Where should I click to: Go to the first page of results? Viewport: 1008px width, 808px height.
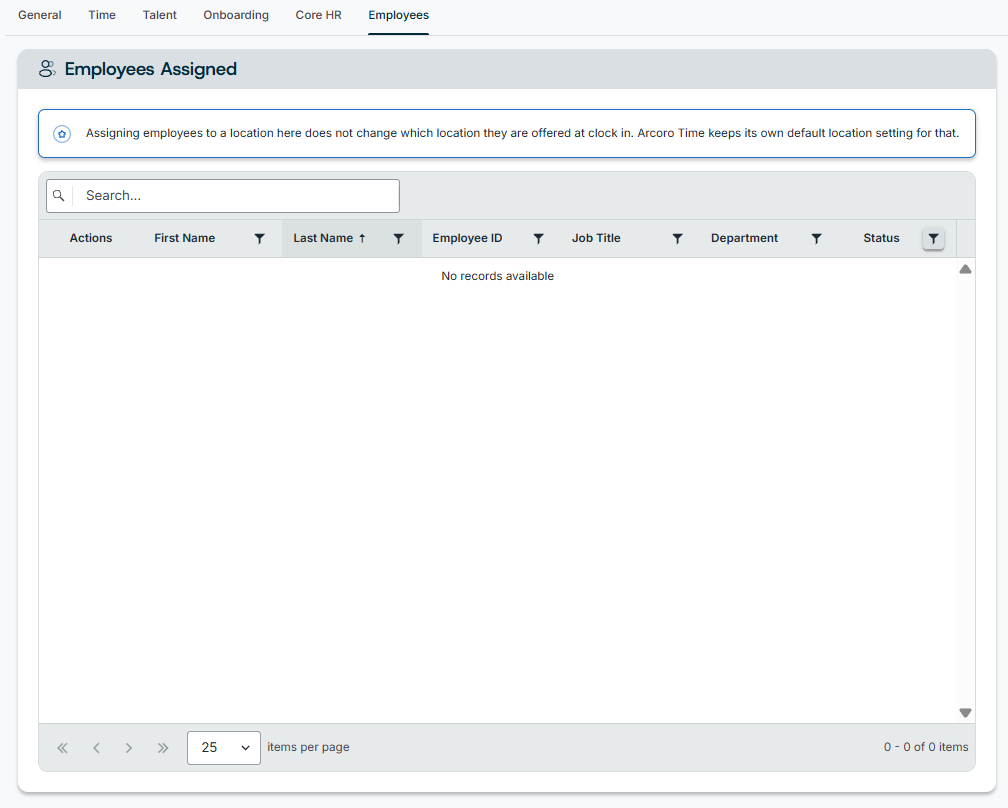click(62, 748)
